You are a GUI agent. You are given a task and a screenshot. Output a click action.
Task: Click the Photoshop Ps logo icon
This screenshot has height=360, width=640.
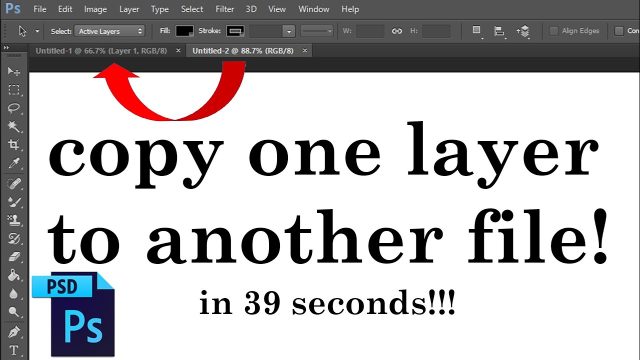[x=13, y=9]
